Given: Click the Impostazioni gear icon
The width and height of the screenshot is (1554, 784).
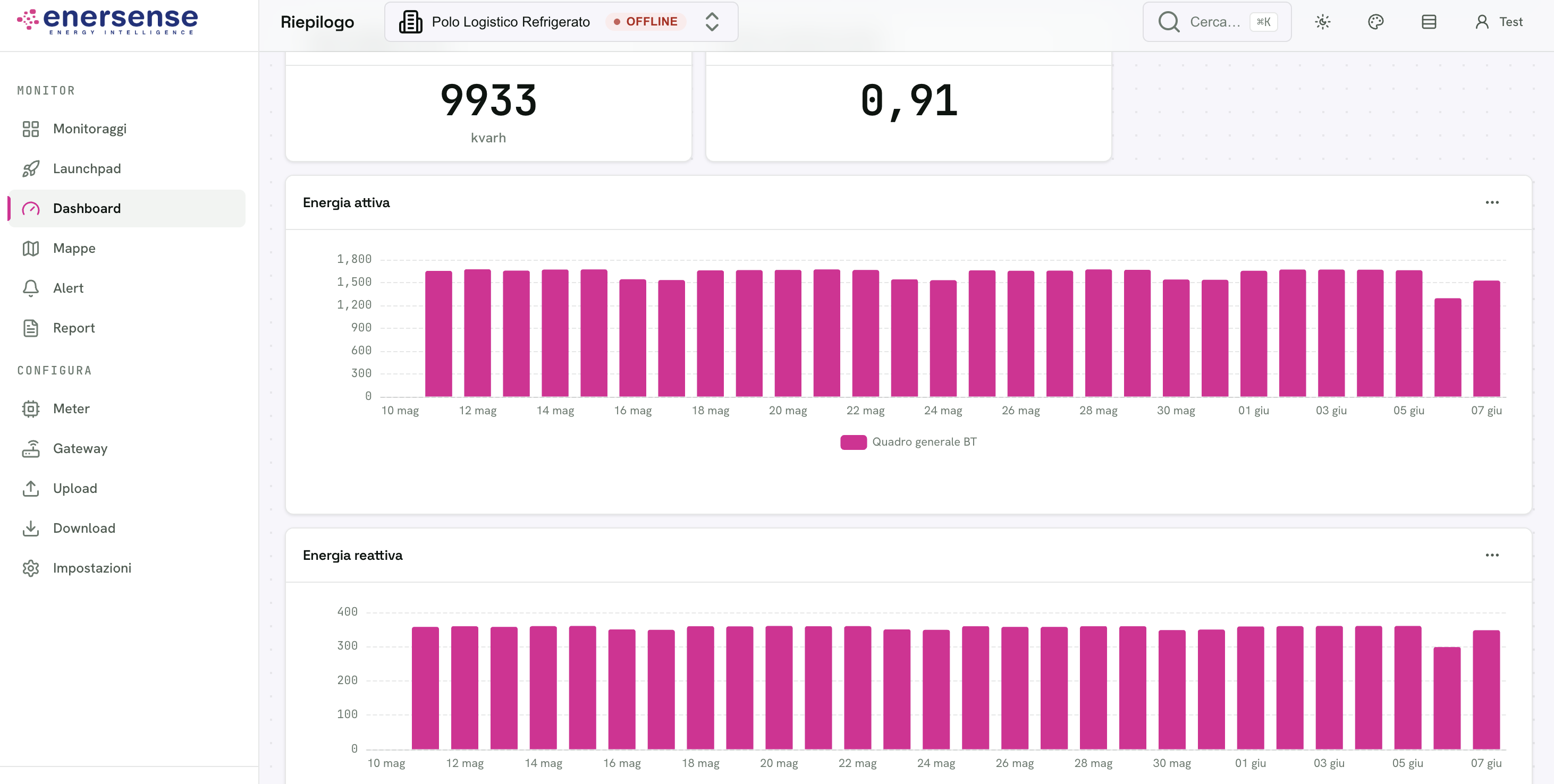Looking at the screenshot, I should pos(31,568).
